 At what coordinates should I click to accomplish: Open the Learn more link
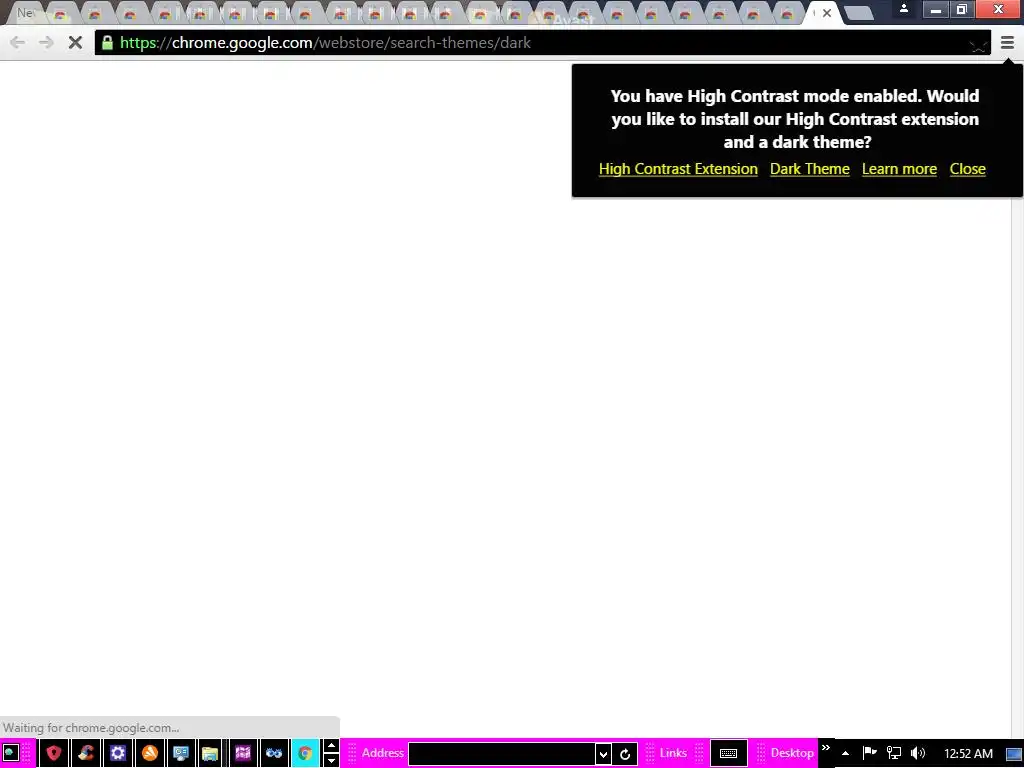[899, 169]
